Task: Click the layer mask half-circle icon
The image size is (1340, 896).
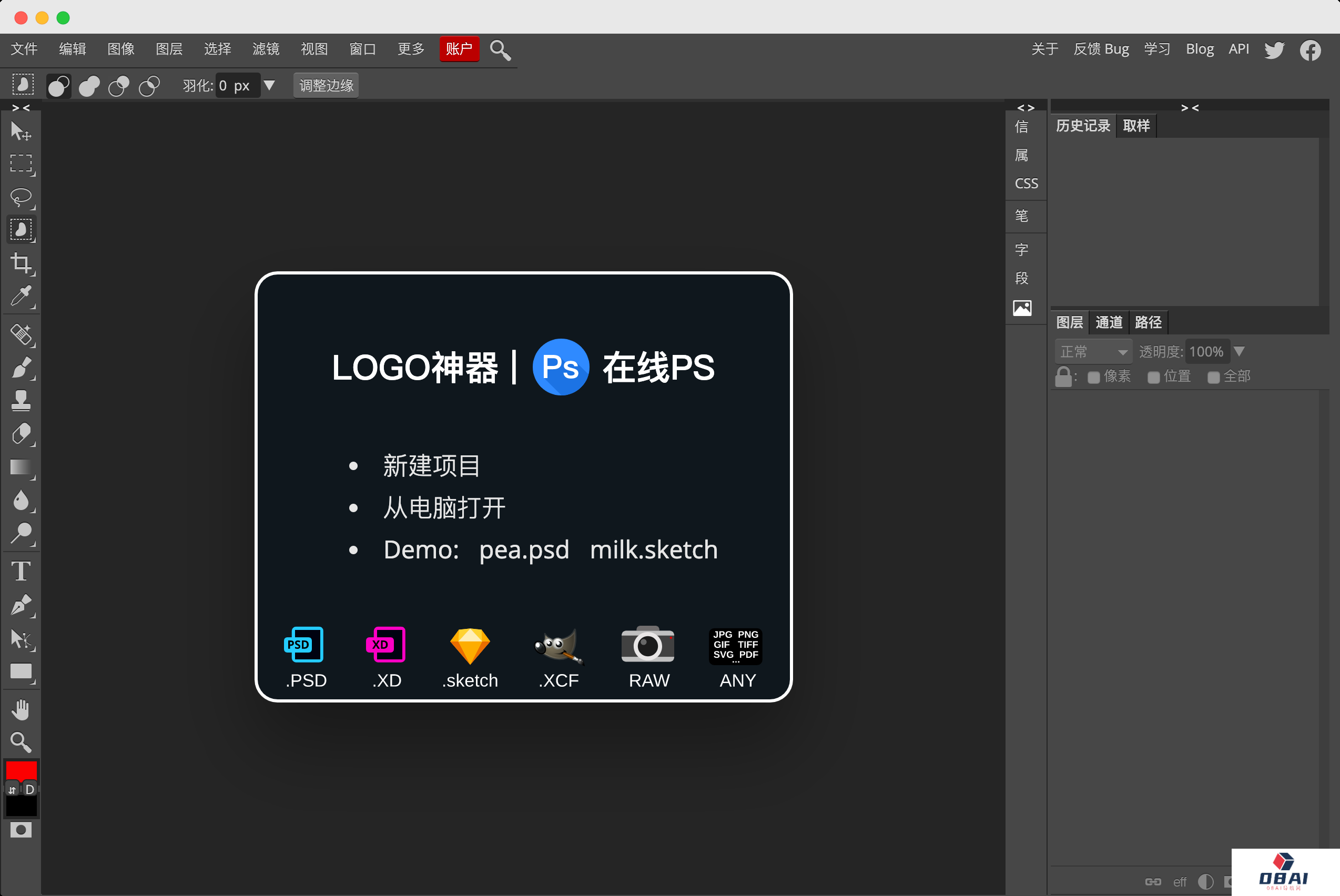Action: [x=1205, y=882]
